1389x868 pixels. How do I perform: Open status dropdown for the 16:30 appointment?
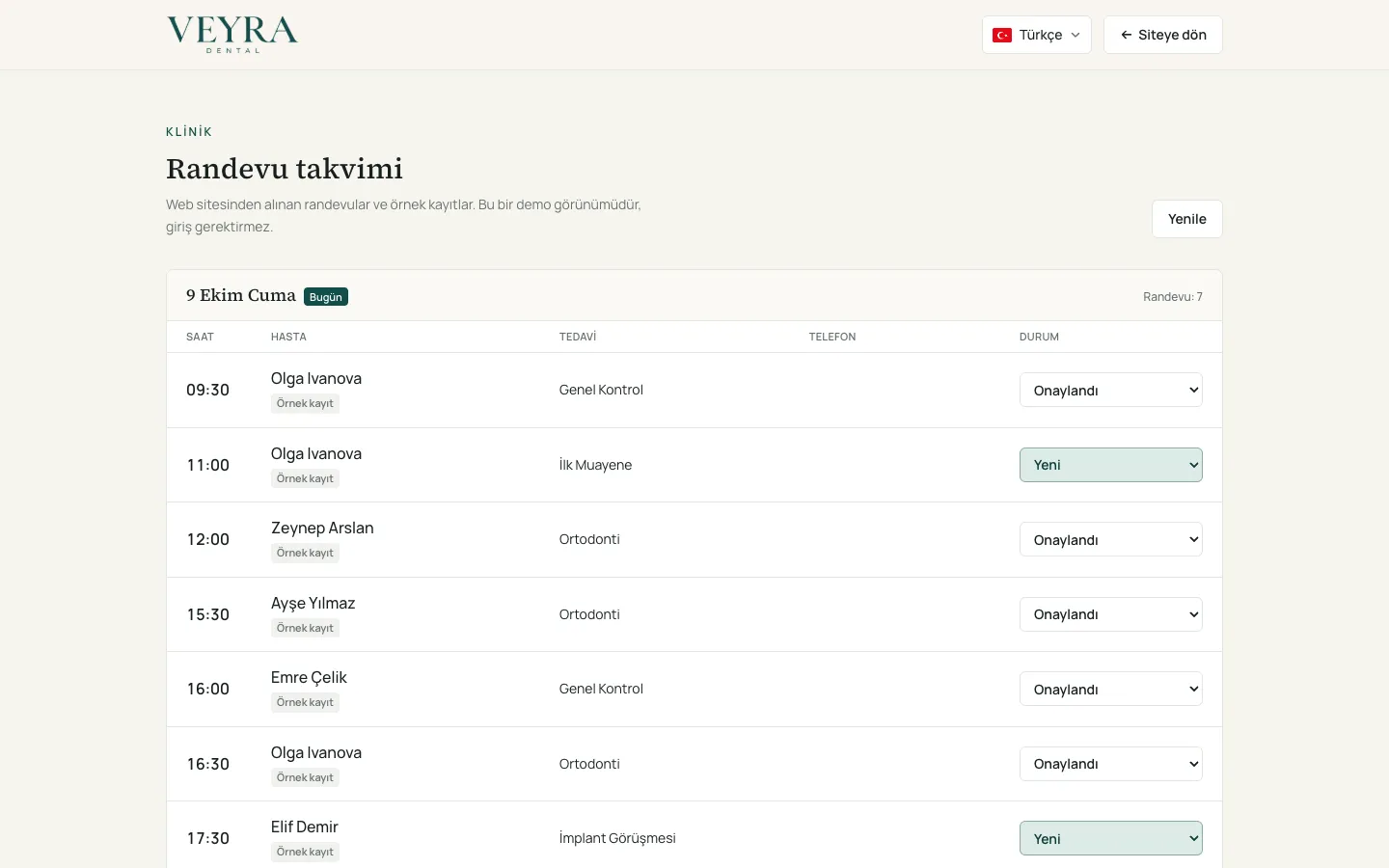coord(1111,764)
